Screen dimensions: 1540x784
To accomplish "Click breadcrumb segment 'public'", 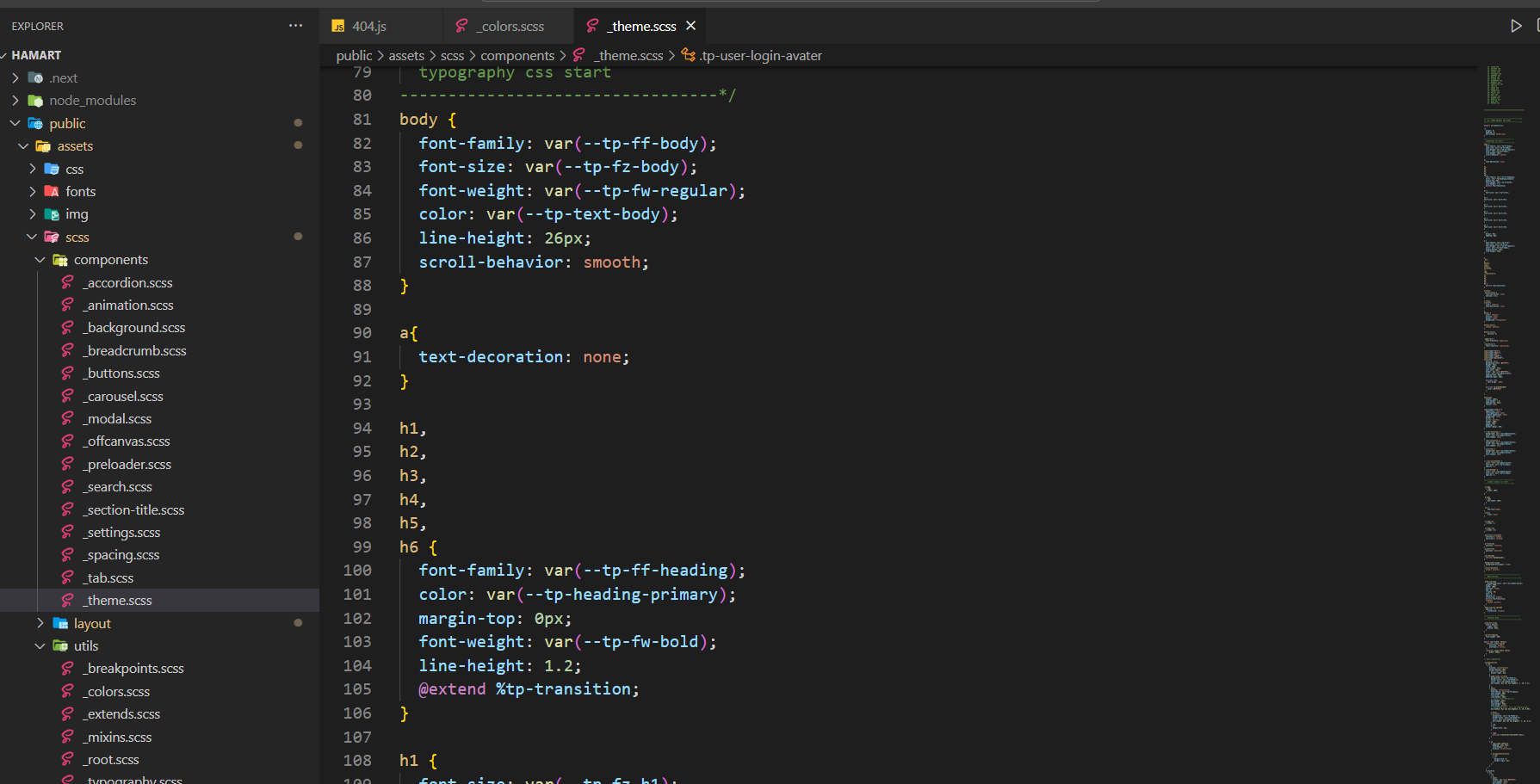I will coord(354,55).
